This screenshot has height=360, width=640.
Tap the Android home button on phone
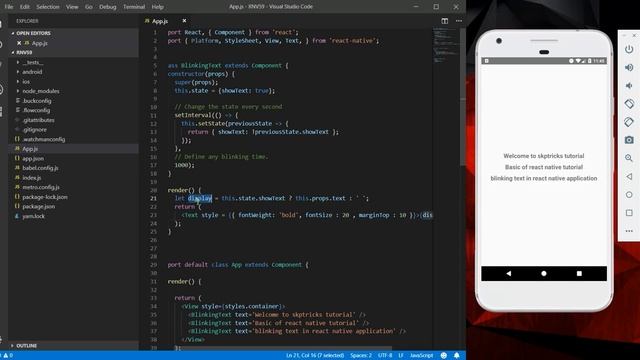pyautogui.click(x=544, y=273)
